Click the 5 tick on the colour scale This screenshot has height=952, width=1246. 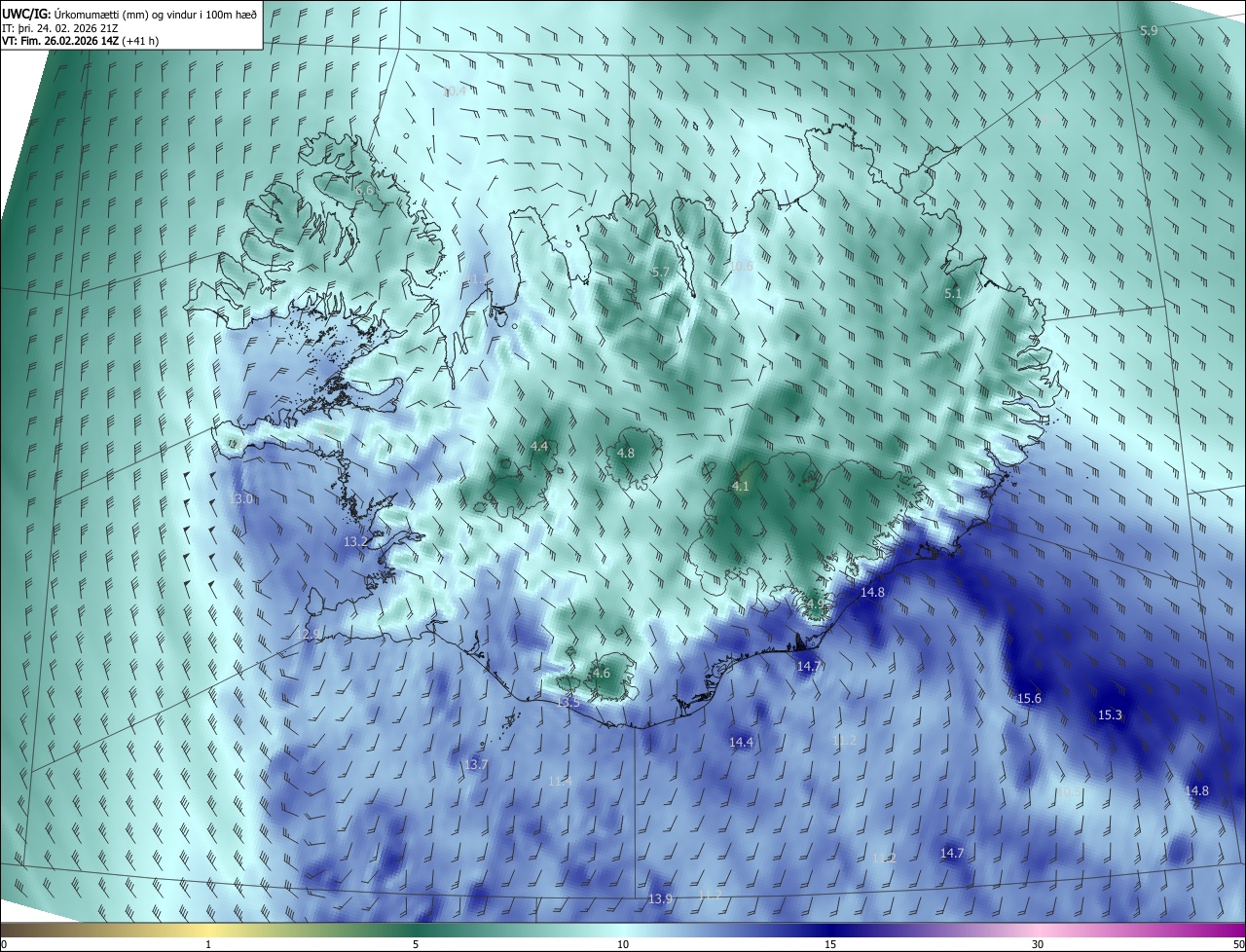tap(416, 944)
